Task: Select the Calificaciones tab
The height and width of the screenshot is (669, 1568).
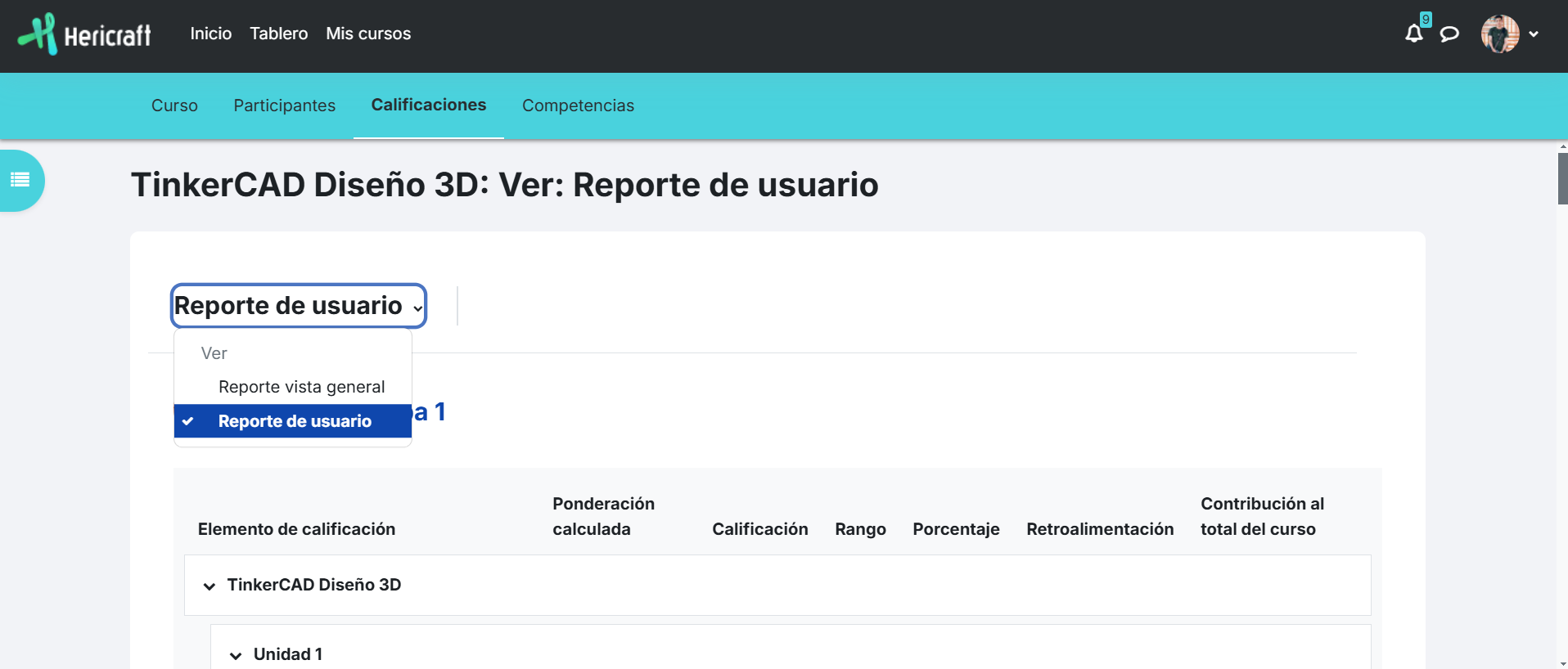Action: coord(428,105)
